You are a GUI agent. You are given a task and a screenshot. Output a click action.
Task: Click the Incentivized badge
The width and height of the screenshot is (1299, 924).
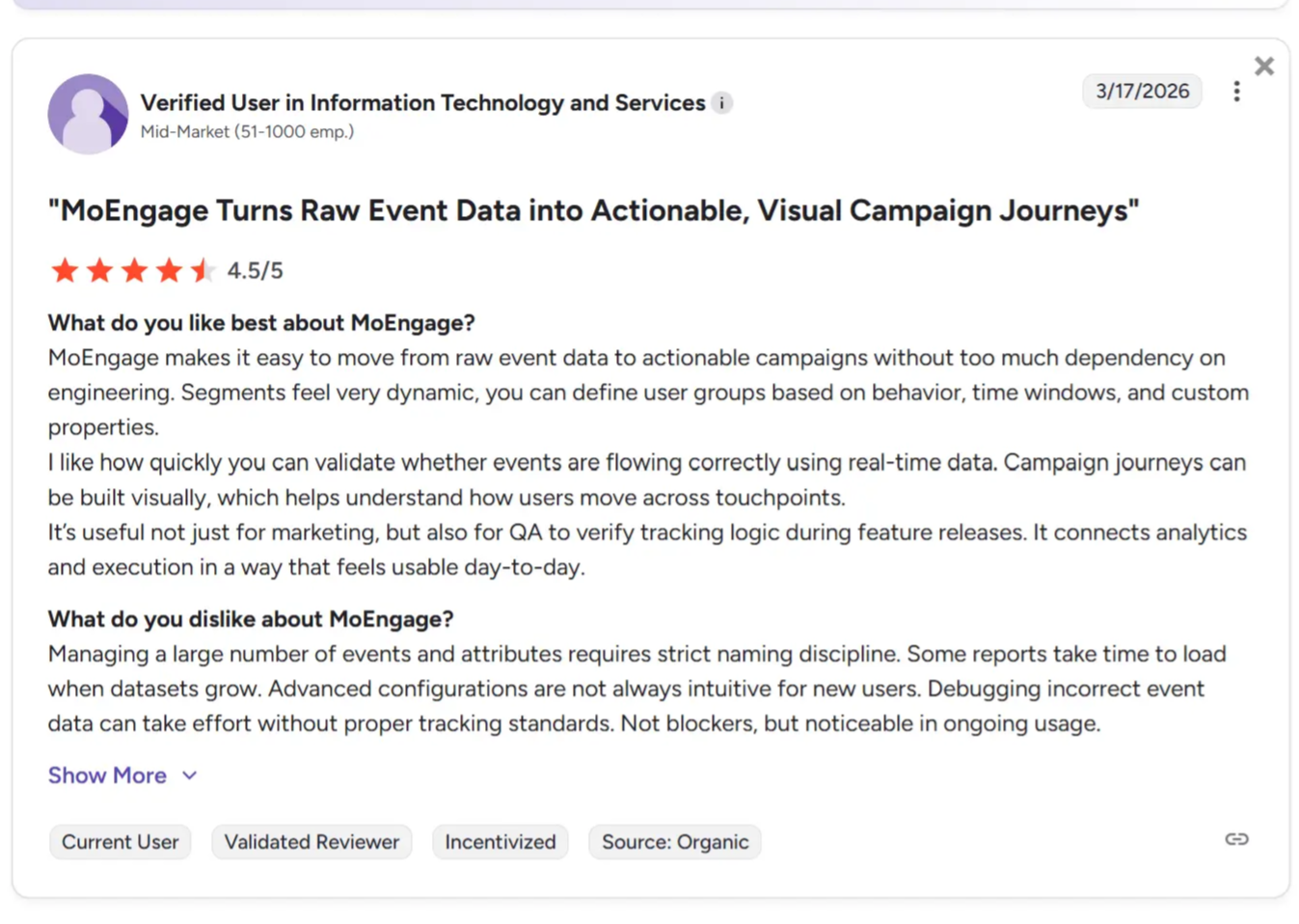point(501,842)
